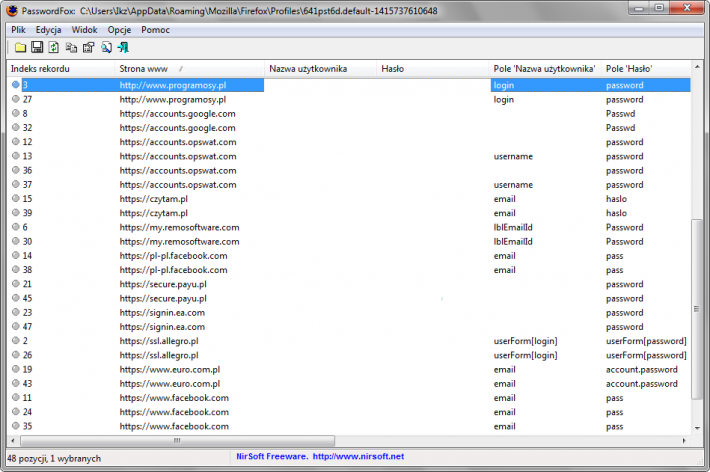
Task: Select ssl.allegro.pl URL in record 26
Action: pos(159,355)
